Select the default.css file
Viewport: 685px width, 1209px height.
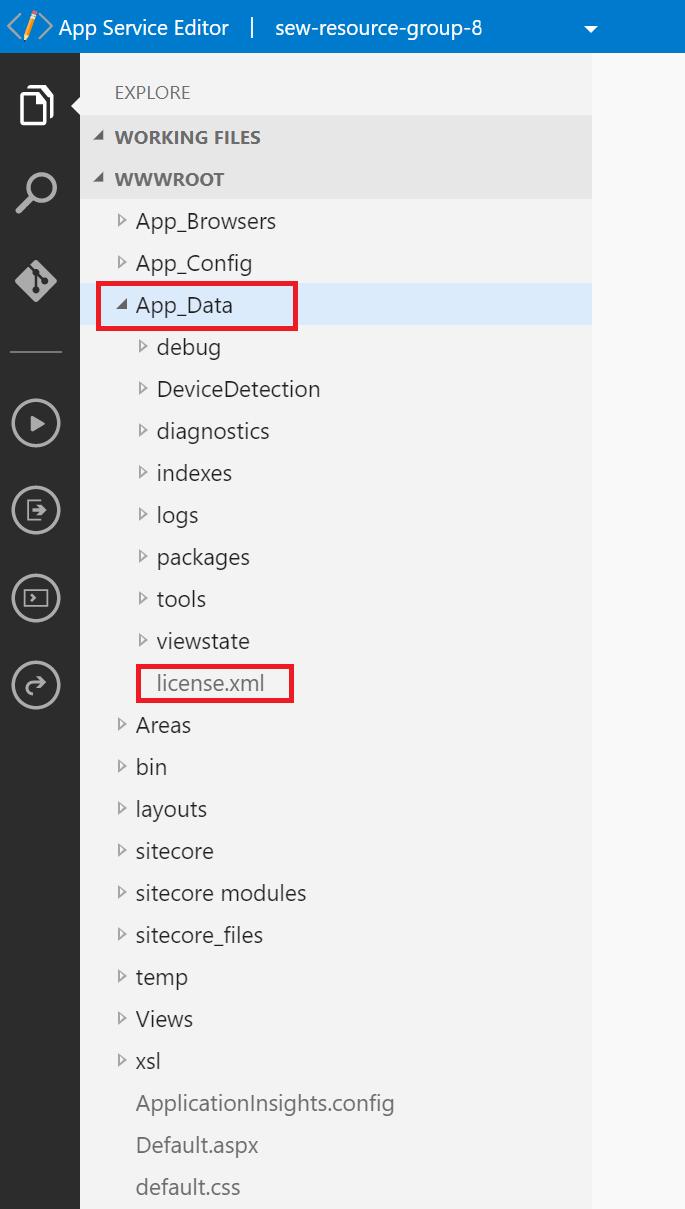(188, 1187)
